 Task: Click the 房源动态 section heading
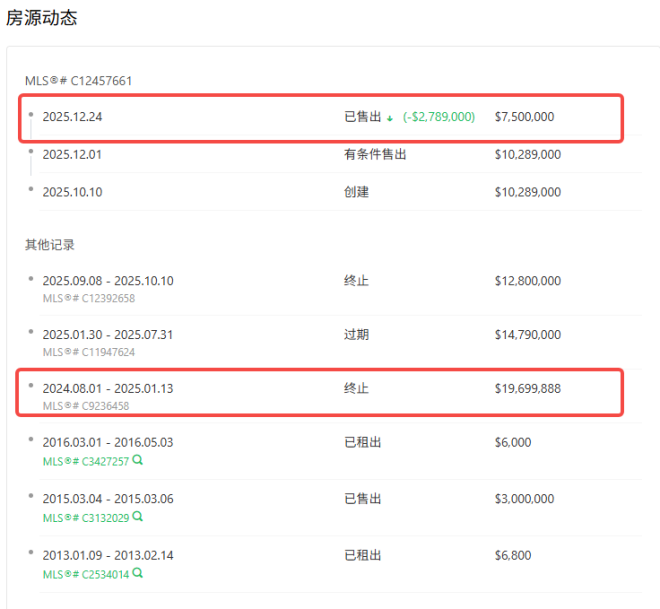[41, 18]
